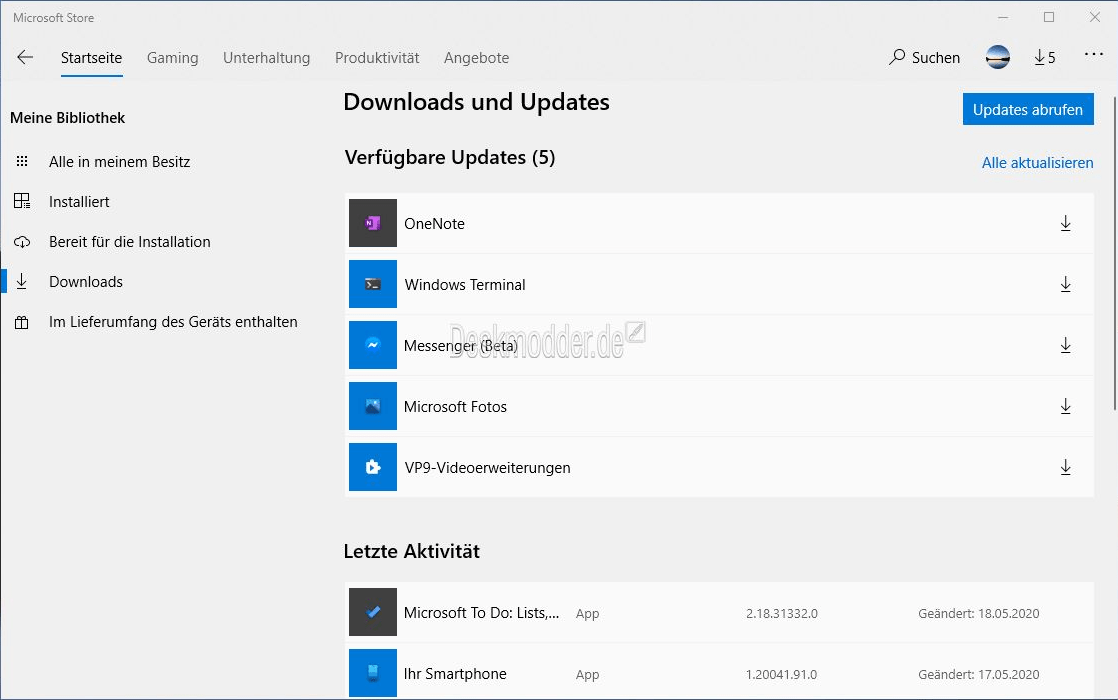1118x700 pixels.
Task: Click the VP9-Videoerweiterungen app icon
Action: (373, 467)
